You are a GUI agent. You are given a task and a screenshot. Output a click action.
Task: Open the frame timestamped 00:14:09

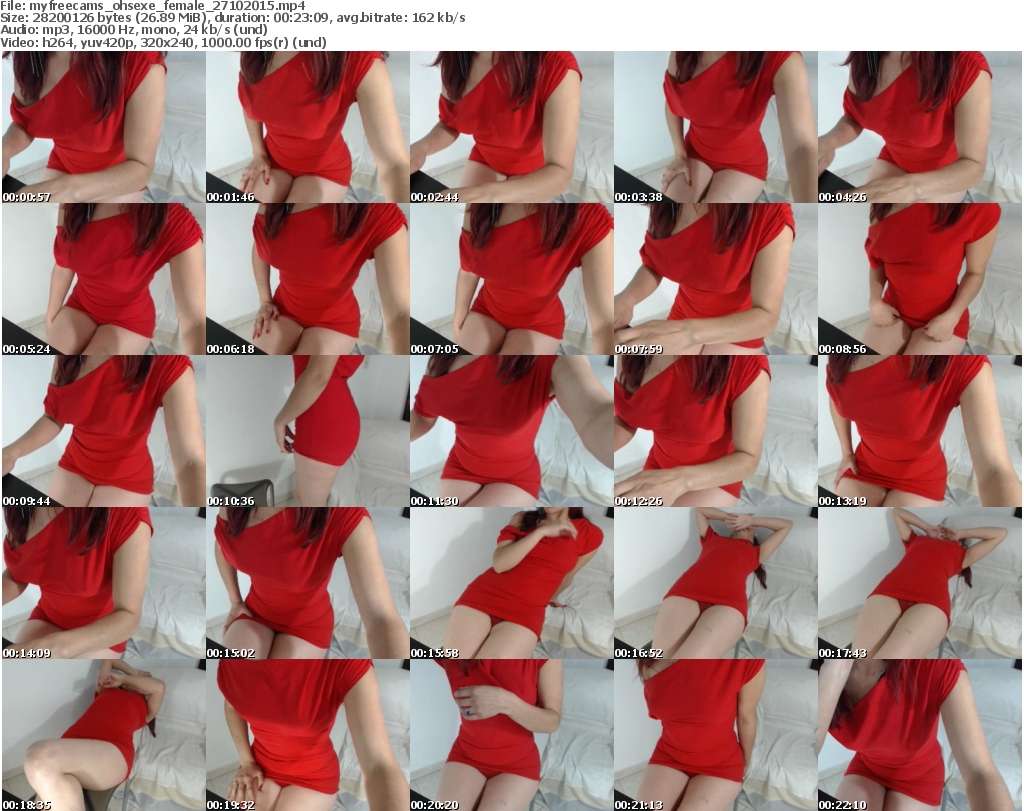click(103, 584)
